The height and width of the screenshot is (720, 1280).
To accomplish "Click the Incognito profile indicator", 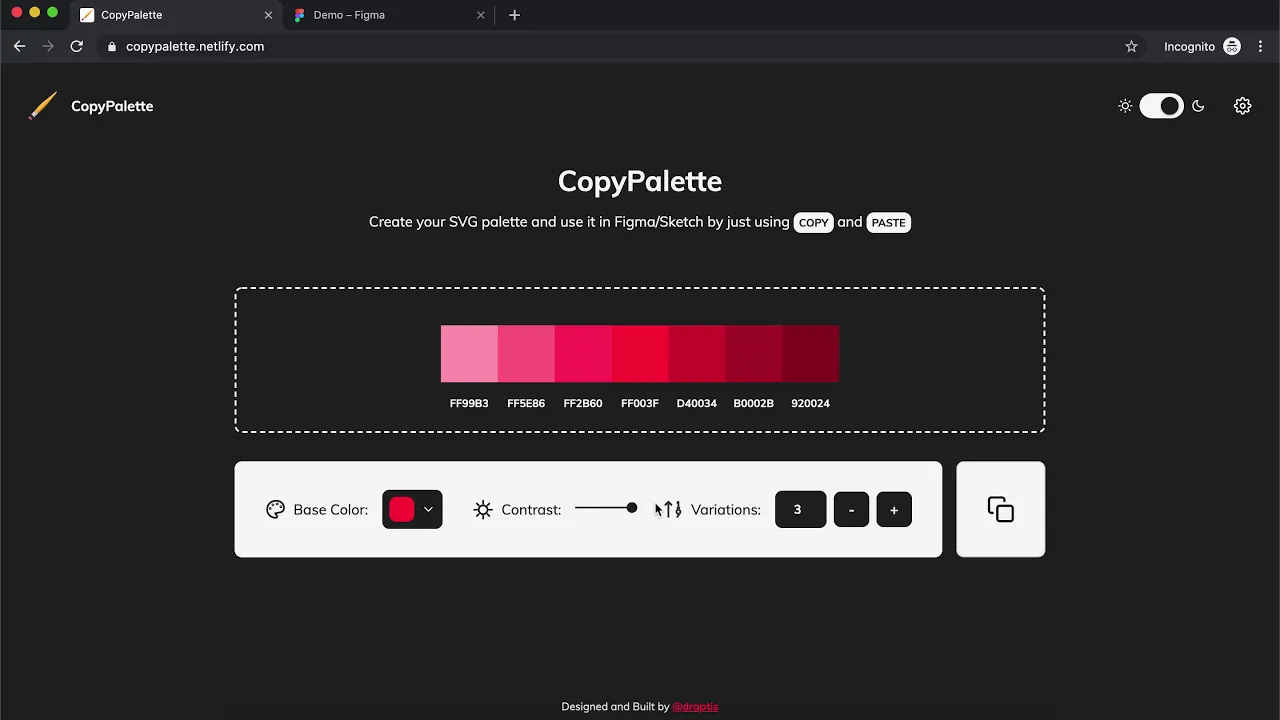I will pyautogui.click(x=1202, y=46).
